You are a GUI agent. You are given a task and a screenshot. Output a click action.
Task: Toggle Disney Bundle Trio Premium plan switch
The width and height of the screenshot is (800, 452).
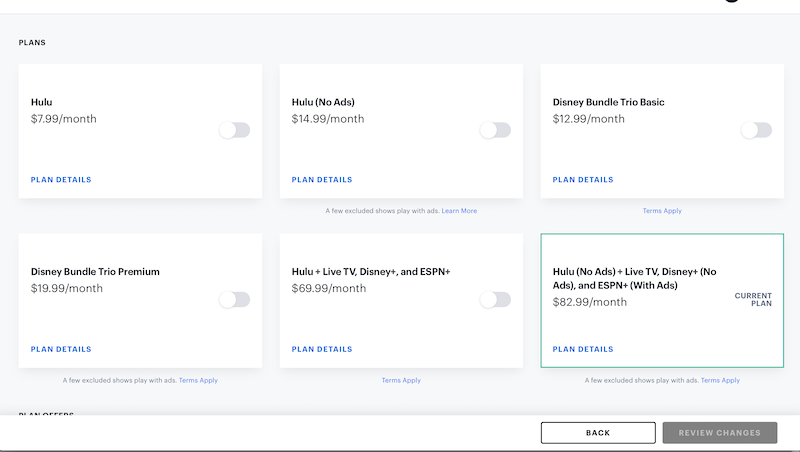click(x=235, y=299)
